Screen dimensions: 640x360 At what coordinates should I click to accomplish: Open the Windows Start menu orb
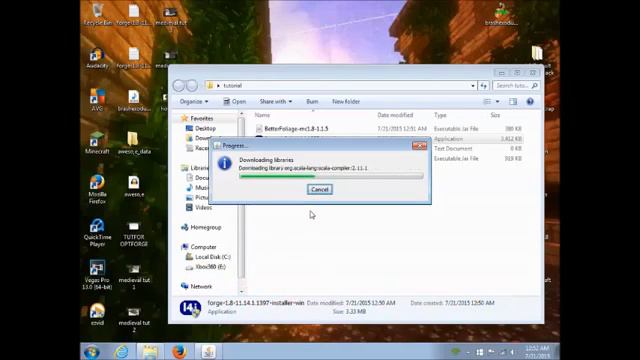91,351
